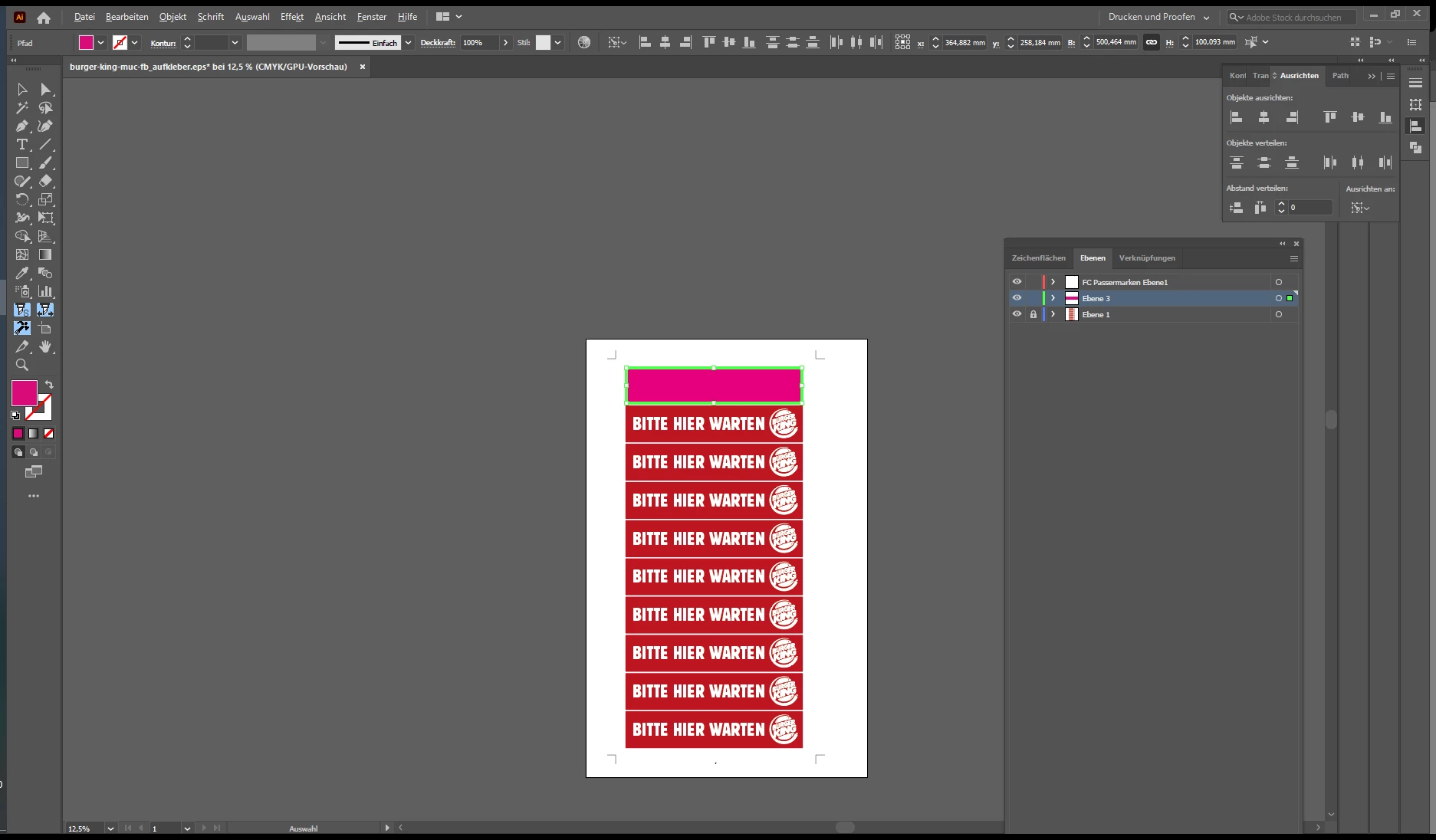The width and height of the screenshot is (1436, 840).
Task: Select the Shape Builder tool
Action: tap(22, 237)
